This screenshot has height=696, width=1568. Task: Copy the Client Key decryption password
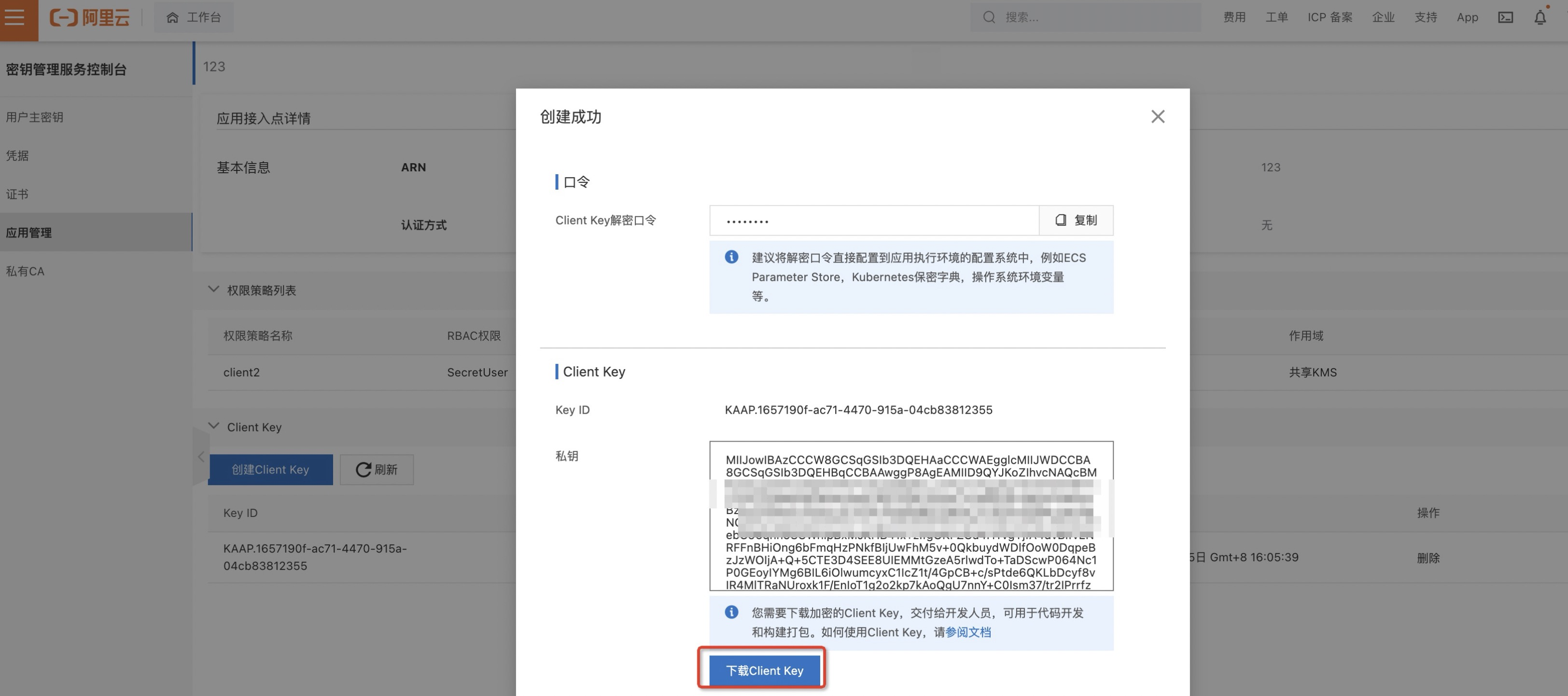[1076, 220]
